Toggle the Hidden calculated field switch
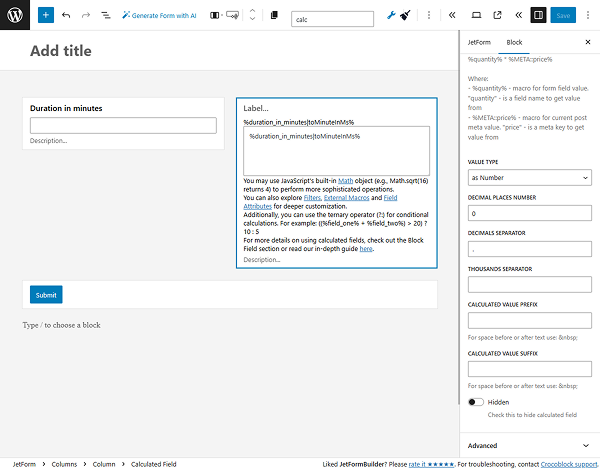The image size is (600, 470). [476, 402]
